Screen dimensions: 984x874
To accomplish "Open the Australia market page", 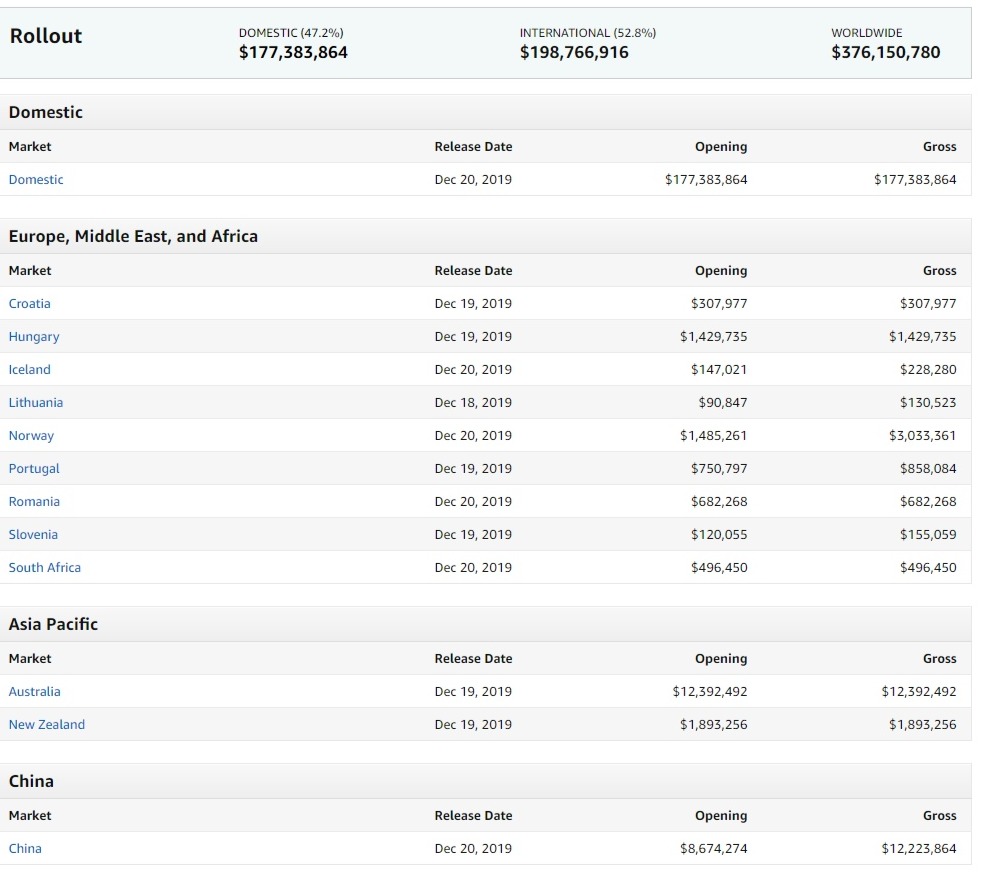I will (35, 692).
